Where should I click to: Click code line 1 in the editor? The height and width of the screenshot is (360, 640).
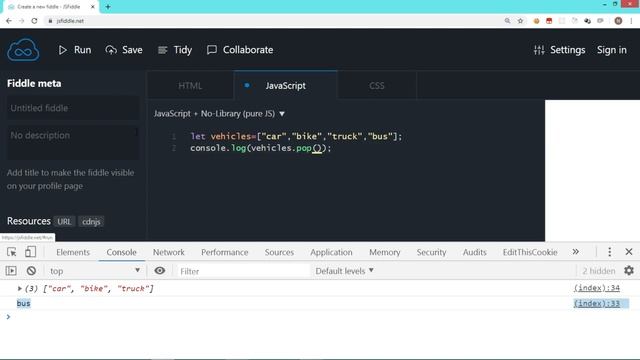[x=296, y=136]
